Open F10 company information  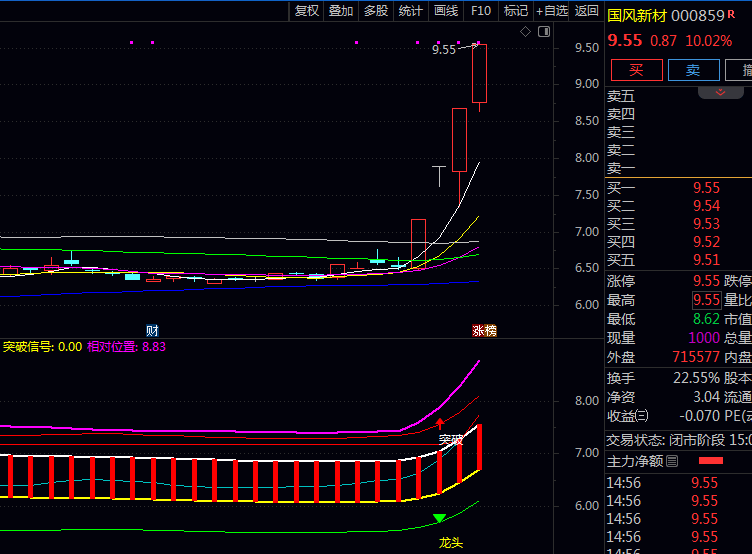click(x=481, y=10)
